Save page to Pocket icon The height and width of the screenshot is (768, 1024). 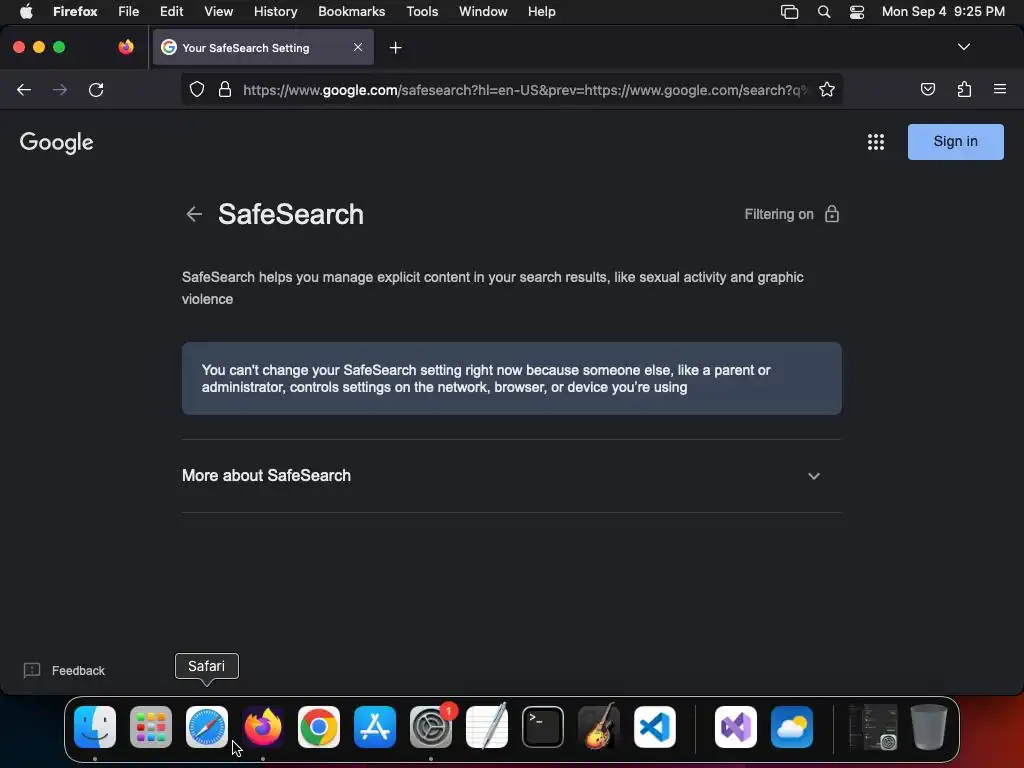click(927, 89)
